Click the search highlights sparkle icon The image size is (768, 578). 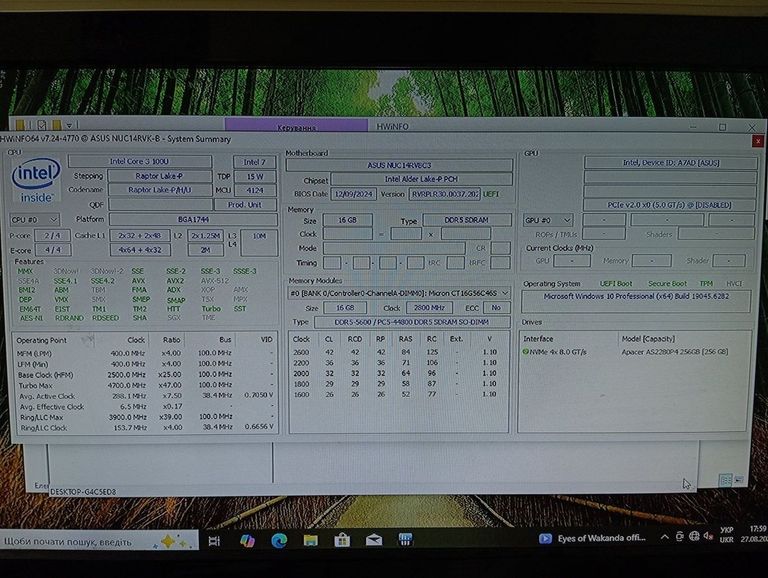click(170, 541)
